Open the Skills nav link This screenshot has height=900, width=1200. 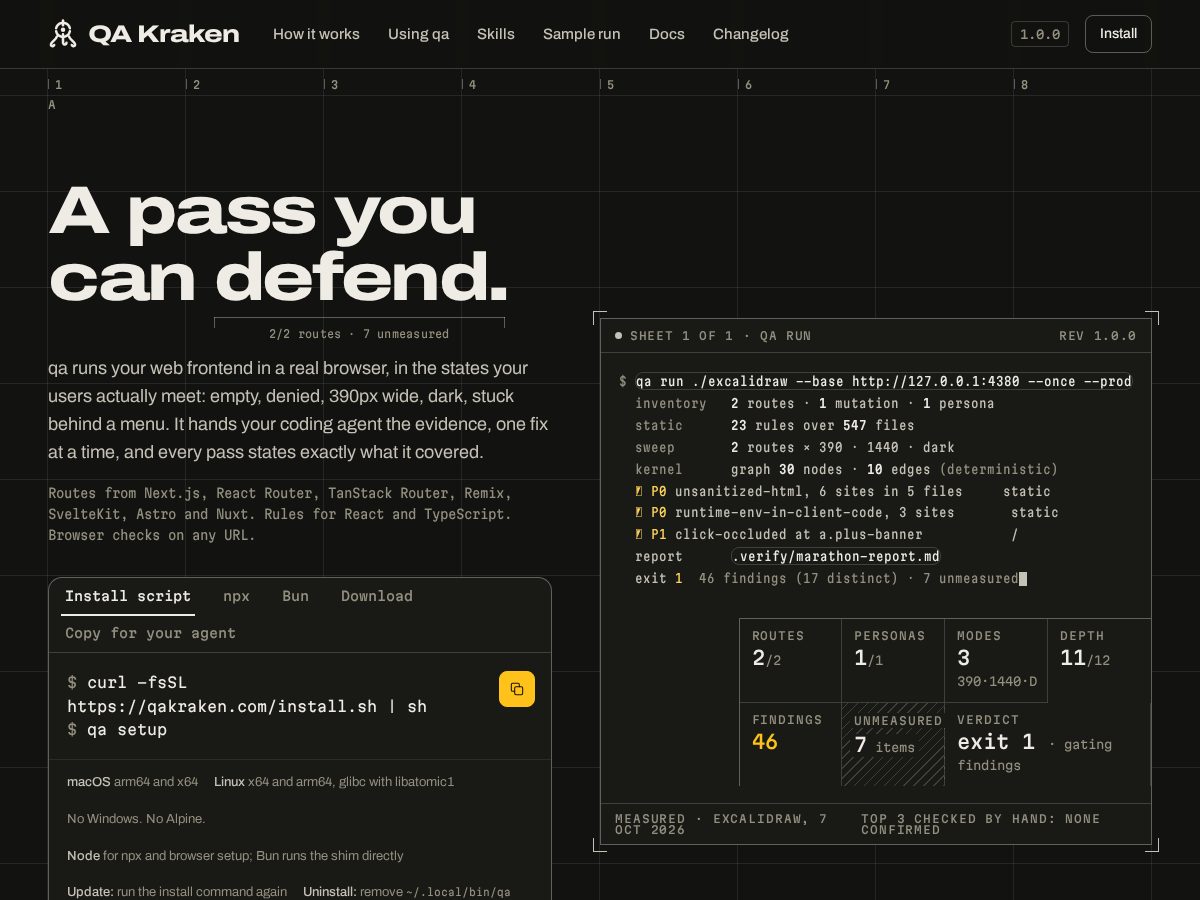496,34
